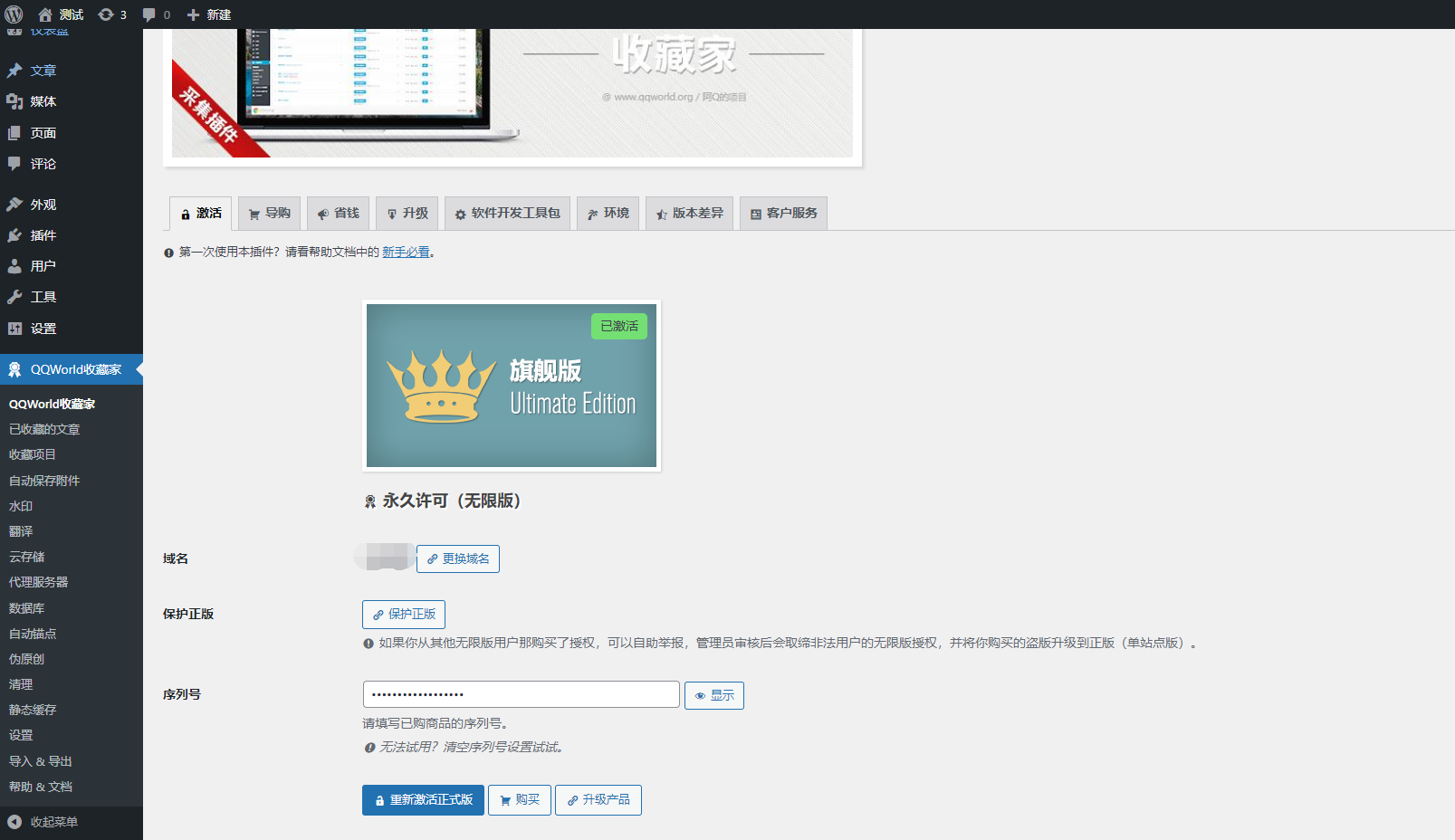Screen dimensions: 1455x840
Task: Click the 用户 users icon
Action: coord(14,266)
